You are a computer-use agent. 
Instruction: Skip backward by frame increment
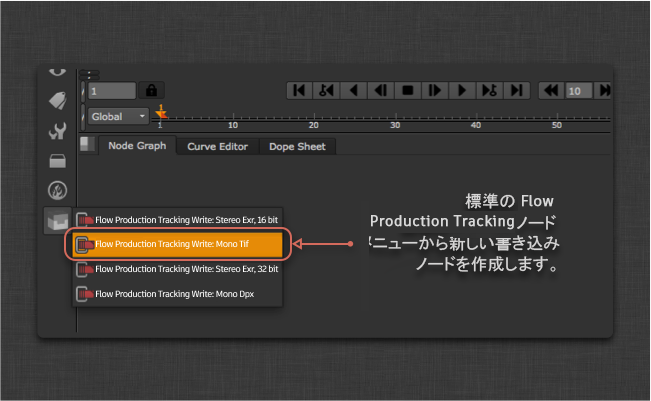pyautogui.click(x=551, y=90)
